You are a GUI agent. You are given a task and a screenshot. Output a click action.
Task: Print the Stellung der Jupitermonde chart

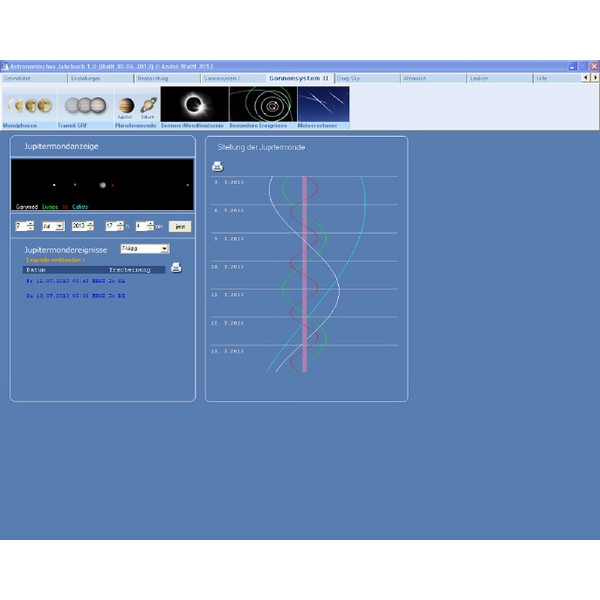point(218,166)
